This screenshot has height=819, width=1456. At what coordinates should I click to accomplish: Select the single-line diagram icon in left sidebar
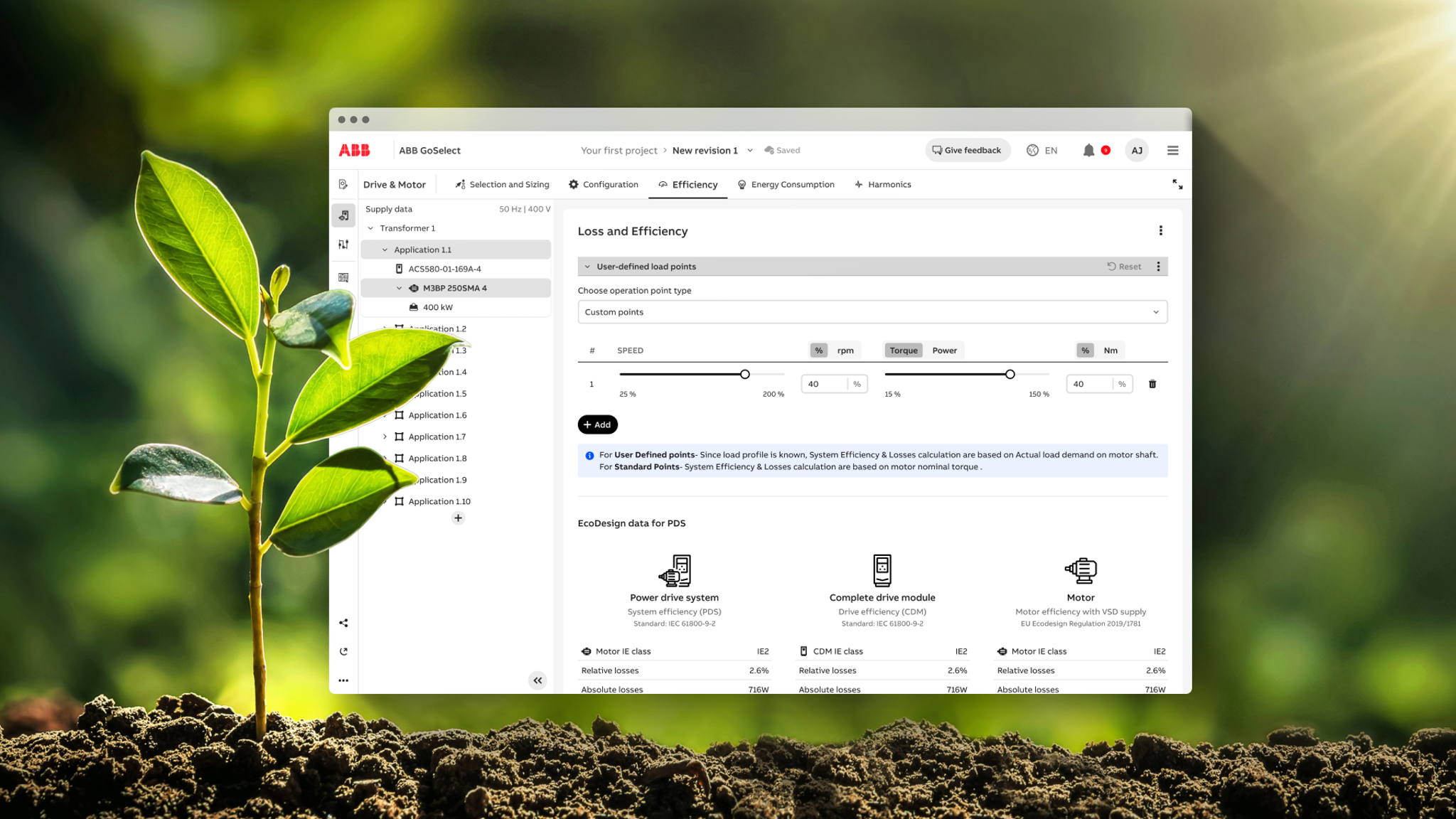click(x=344, y=215)
